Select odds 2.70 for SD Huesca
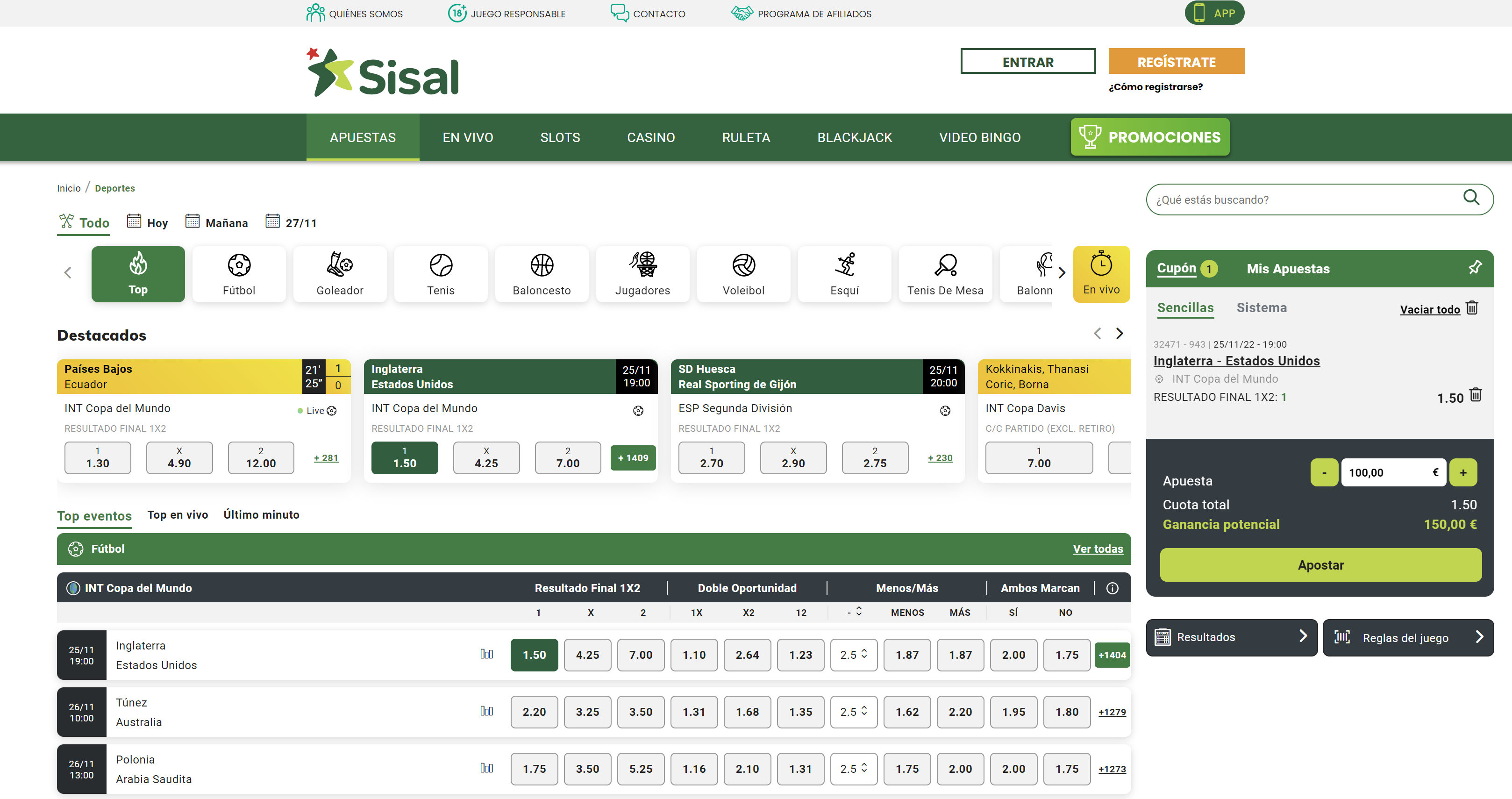The height and width of the screenshot is (799, 1512). pyautogui.click(x=712, y=458)
